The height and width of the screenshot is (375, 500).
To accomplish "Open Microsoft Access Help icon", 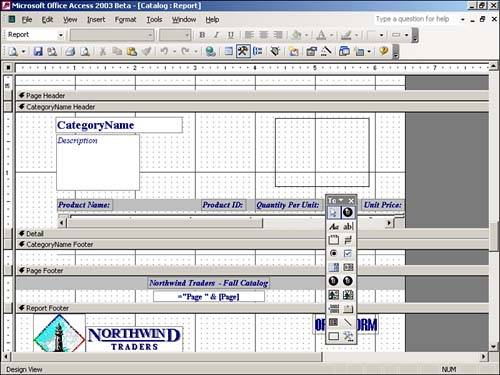I will point(384,51).
